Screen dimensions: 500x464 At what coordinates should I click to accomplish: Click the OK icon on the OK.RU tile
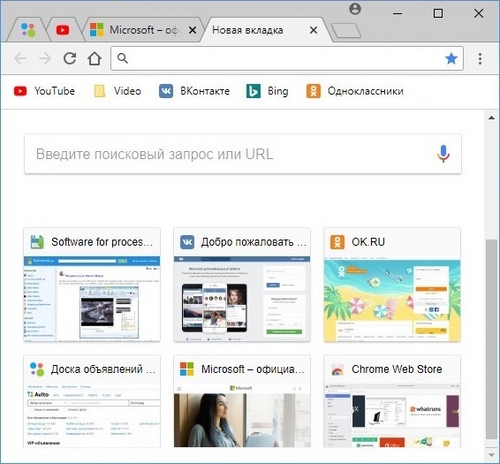[337, 242]
